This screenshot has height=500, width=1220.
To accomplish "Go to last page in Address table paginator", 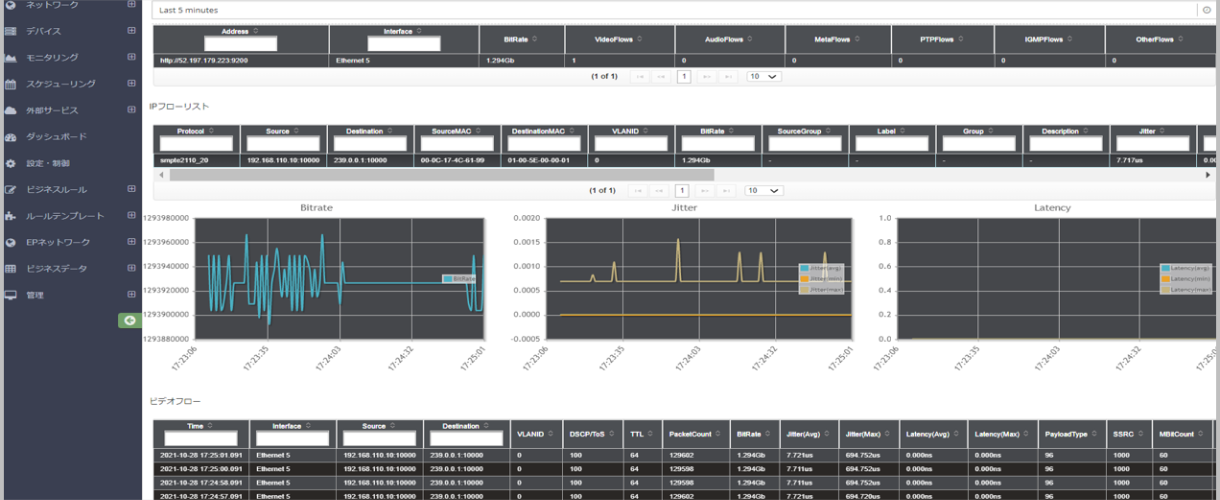I will coord(729,76).
